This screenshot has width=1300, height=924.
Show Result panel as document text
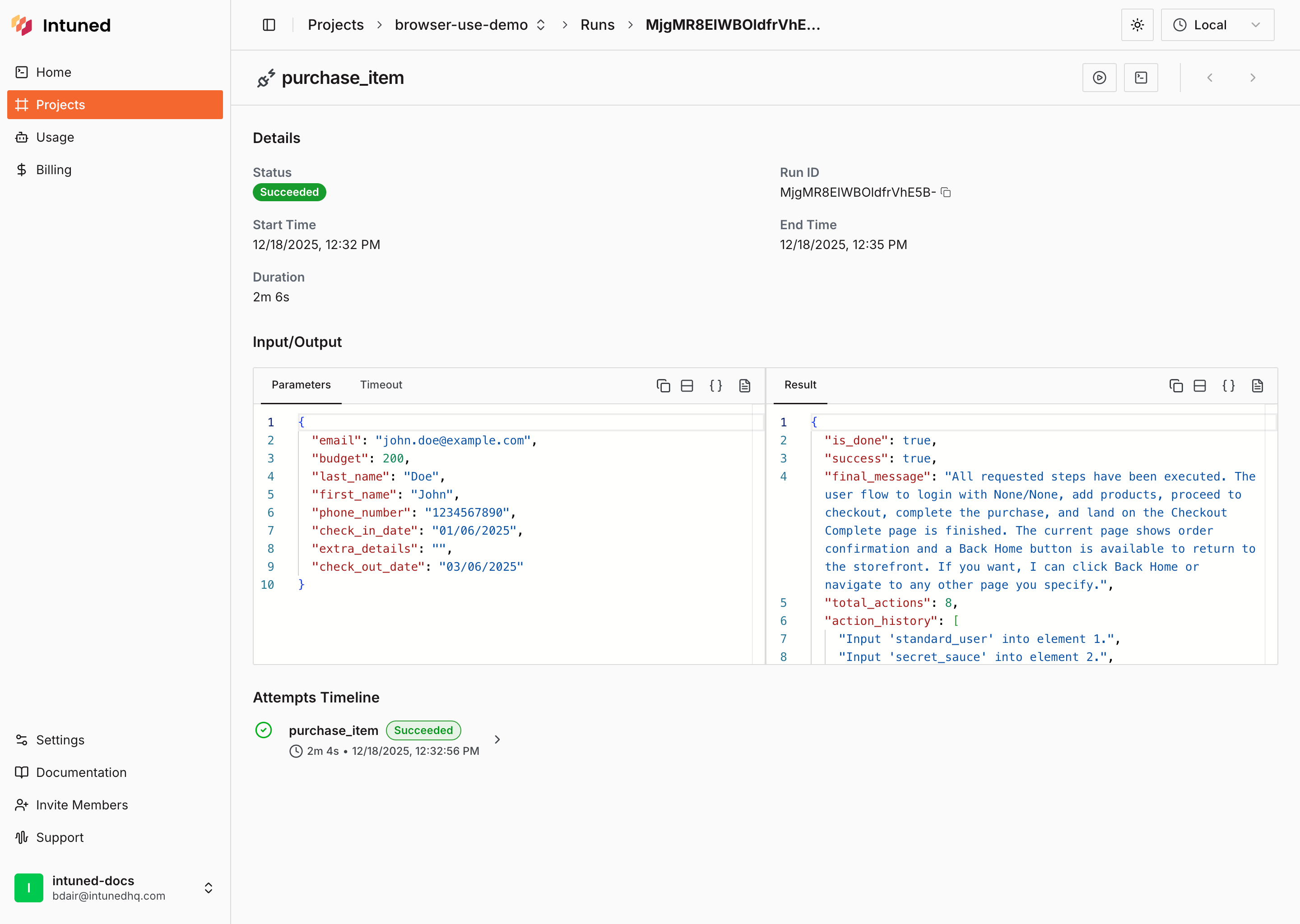[1257, 386]
